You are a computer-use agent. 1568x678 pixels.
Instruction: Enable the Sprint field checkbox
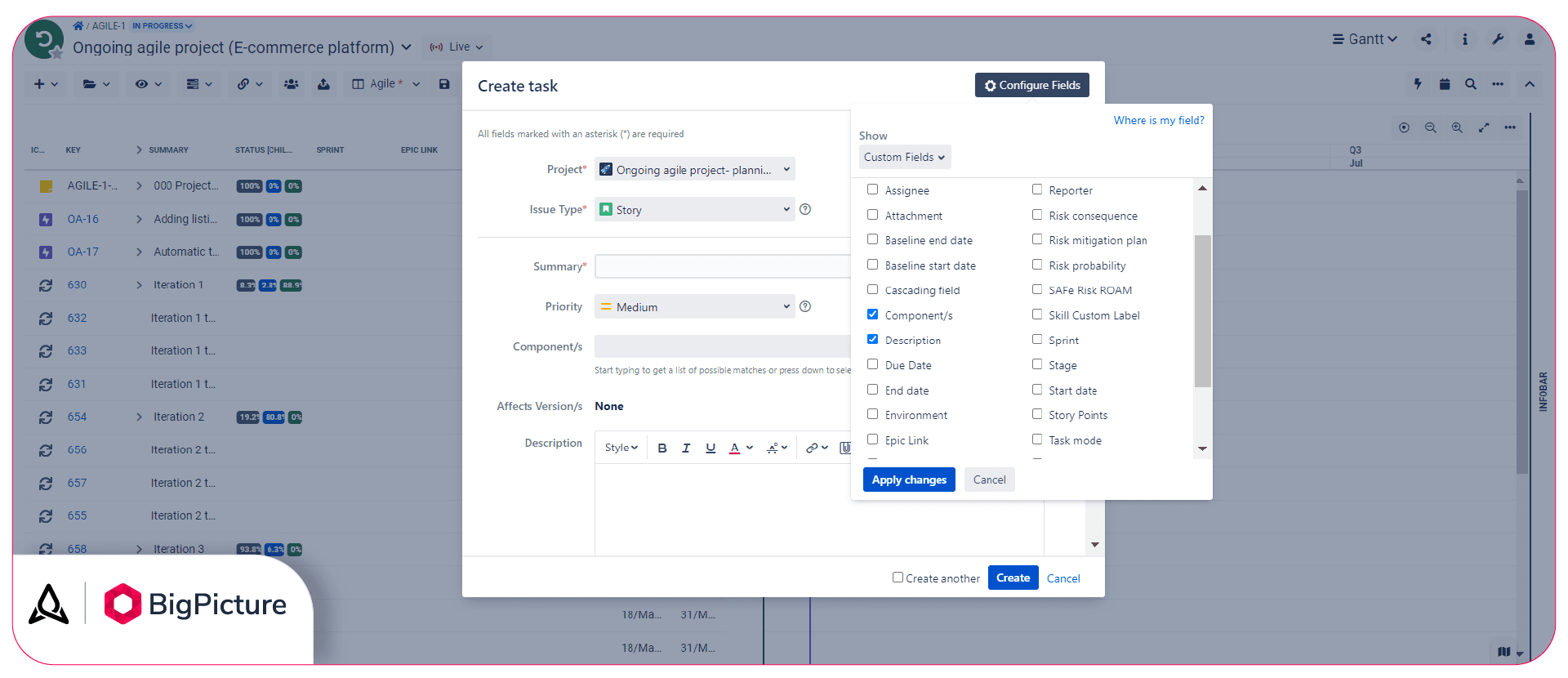(x=1036, y=339)
